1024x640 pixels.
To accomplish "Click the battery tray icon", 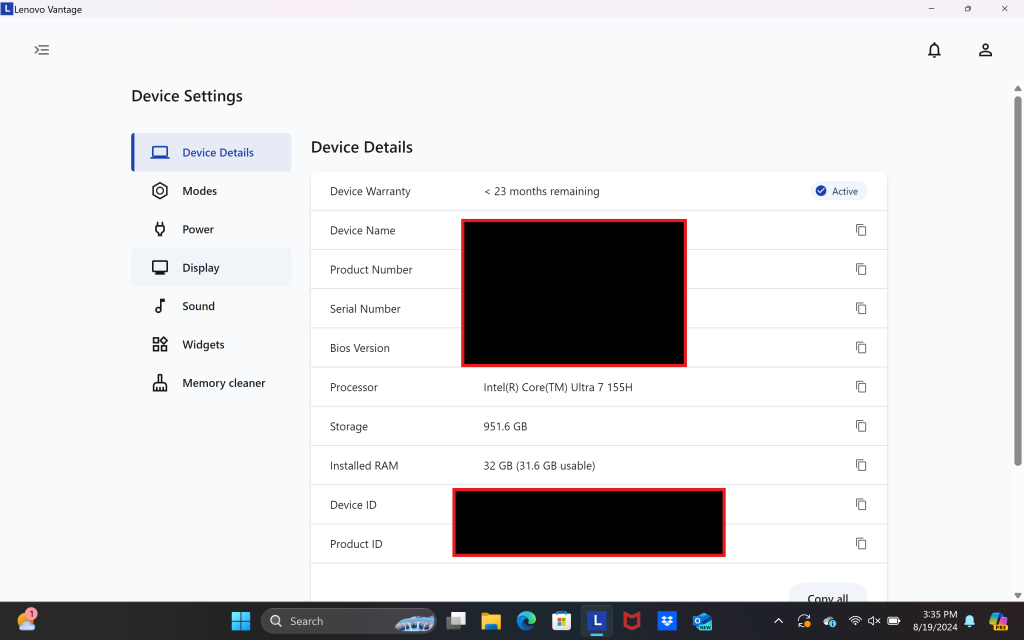I will click(893, 621).
